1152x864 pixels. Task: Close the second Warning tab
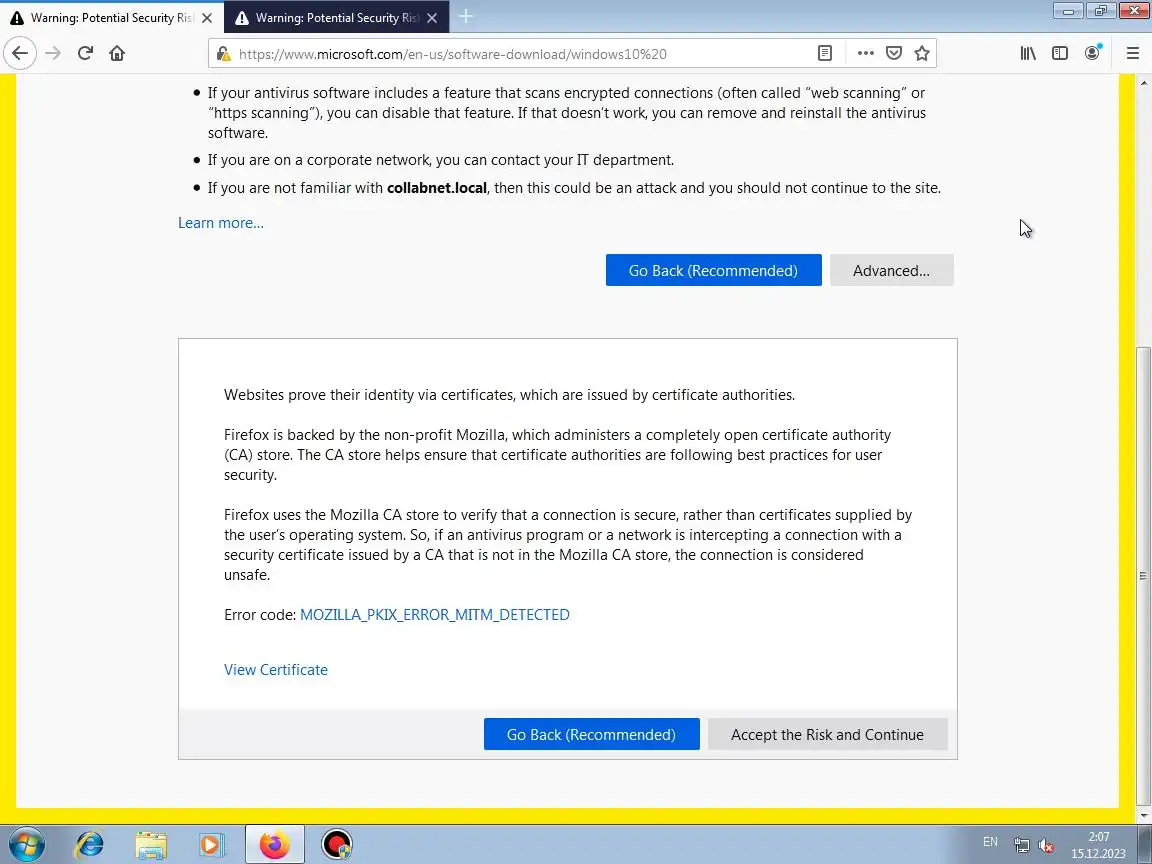click(432, 18)
